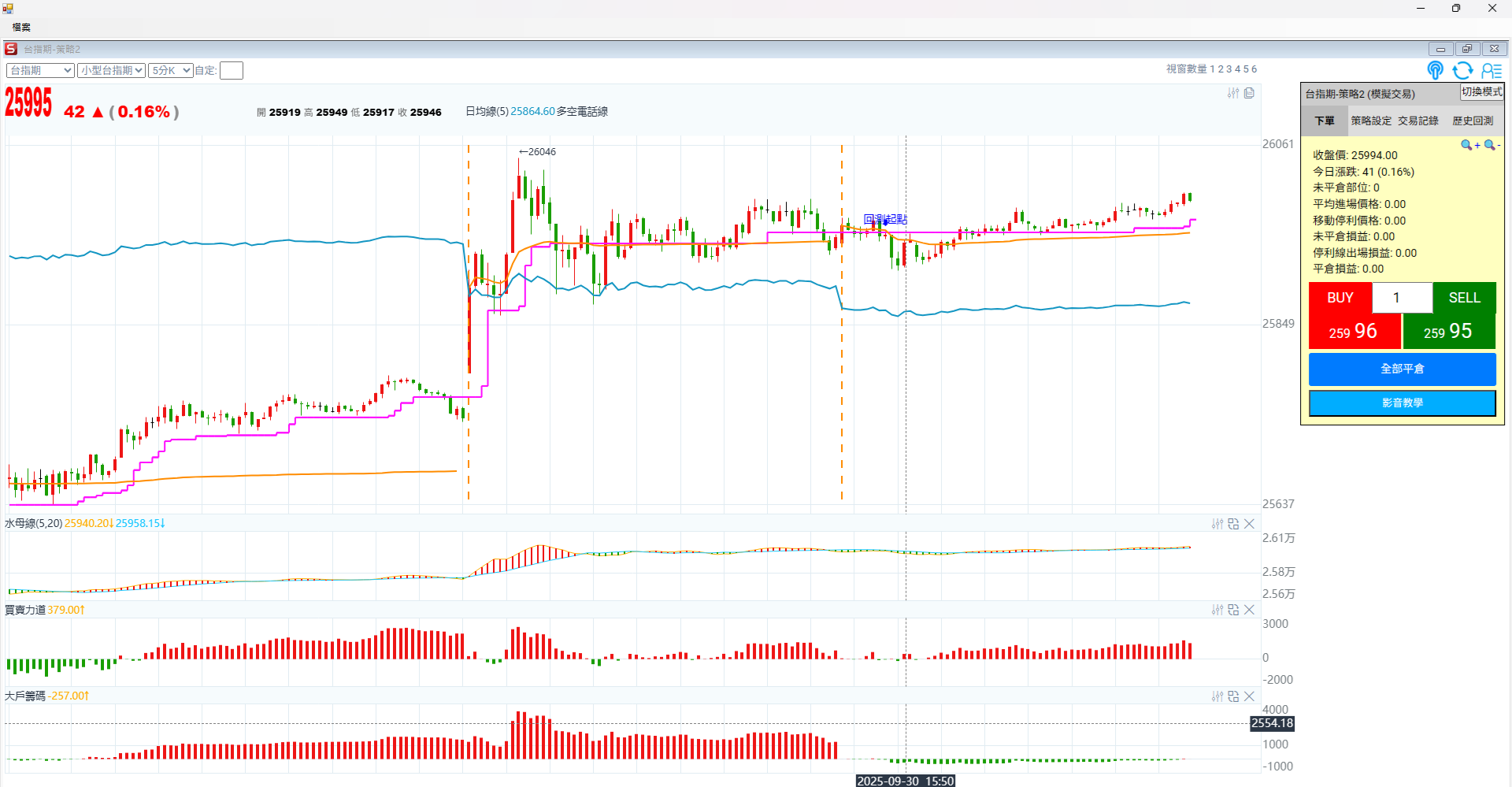Zoom in with the magnifier plus icon
The image size is (1512, 787).
coord(1469,145)
